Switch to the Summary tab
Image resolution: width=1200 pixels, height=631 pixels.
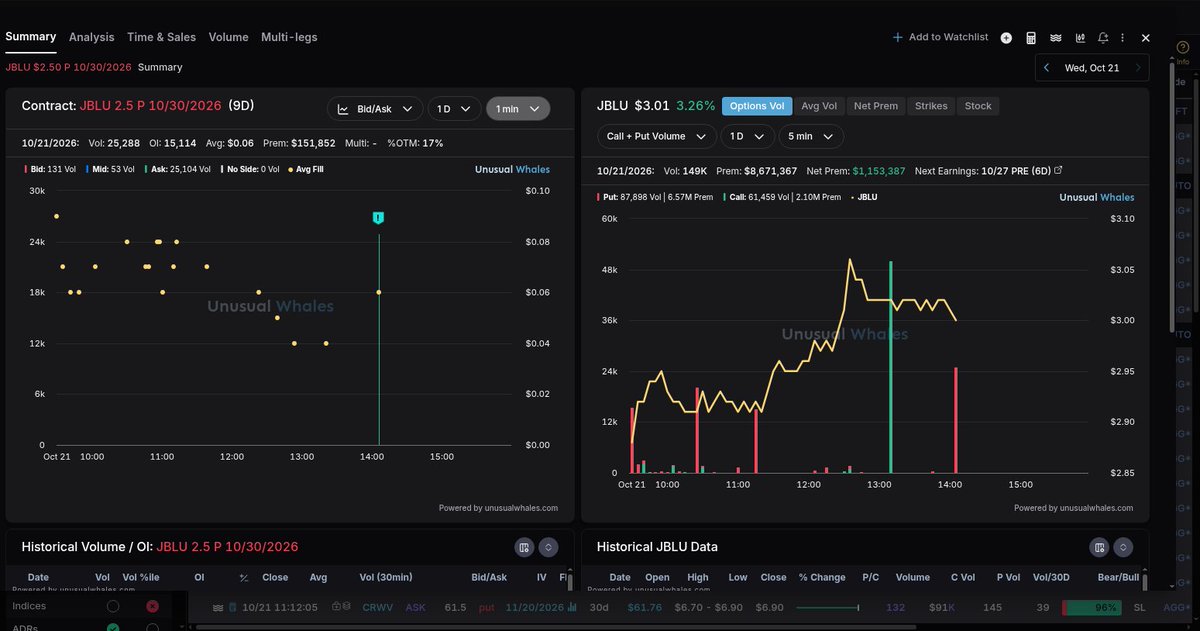click(30, 37)
